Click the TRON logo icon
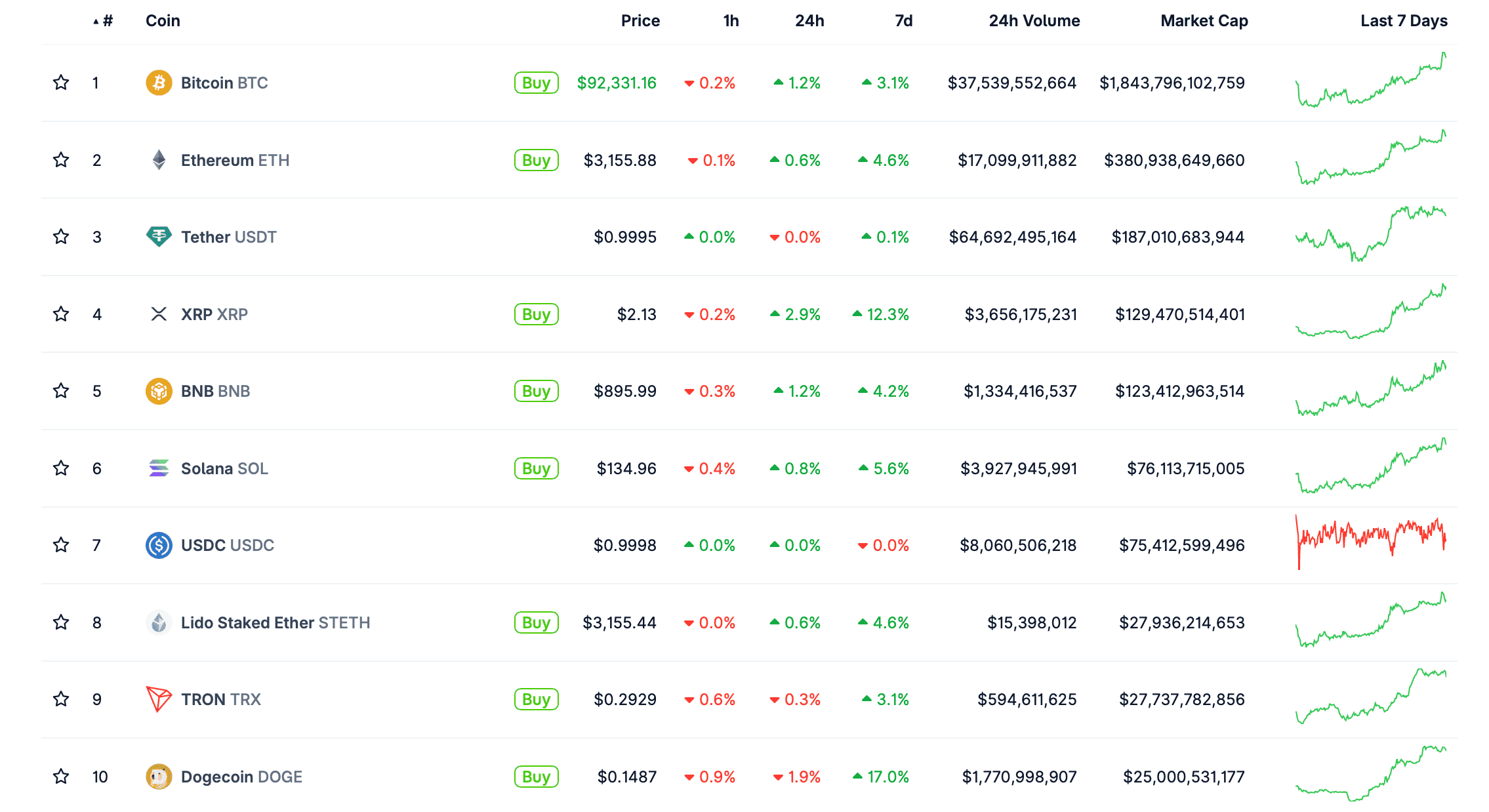The width and height of the screenshot is (1489, 812). pyautogui.click(x=159, y=699)
